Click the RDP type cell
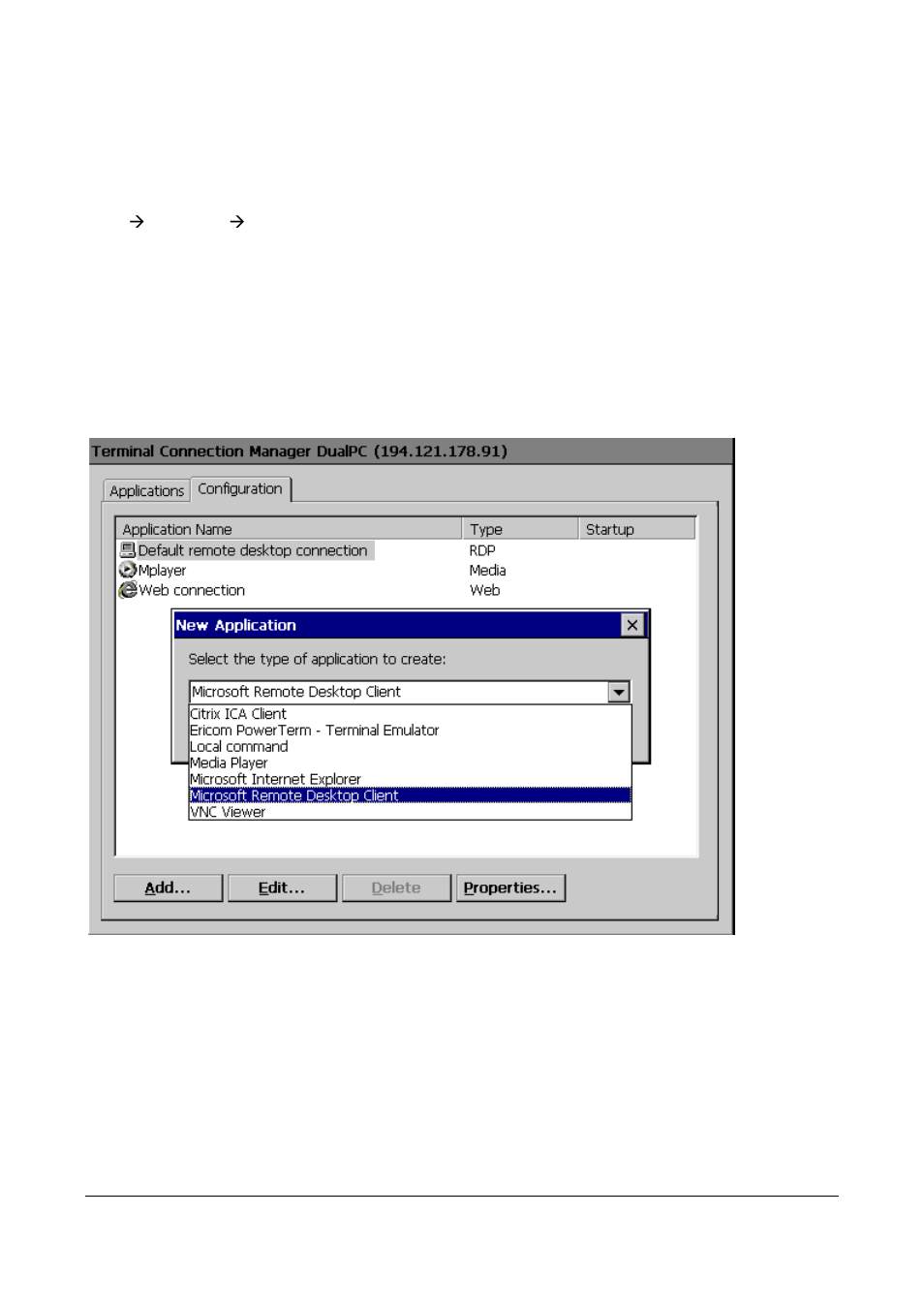Screen dimensions: 924x1308 [x=482, y=550]
